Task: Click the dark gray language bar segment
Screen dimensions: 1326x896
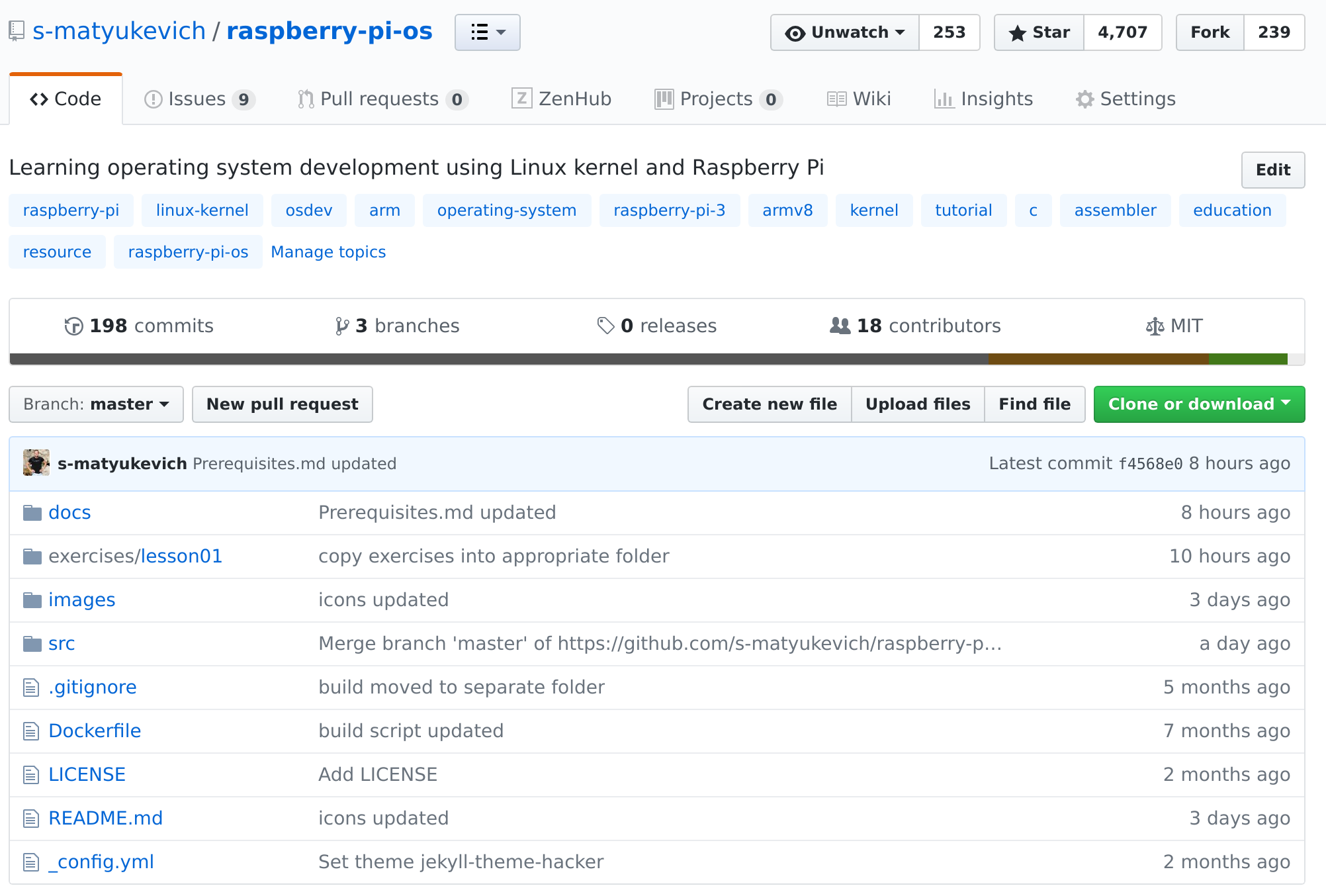Action: coord(499,359)
